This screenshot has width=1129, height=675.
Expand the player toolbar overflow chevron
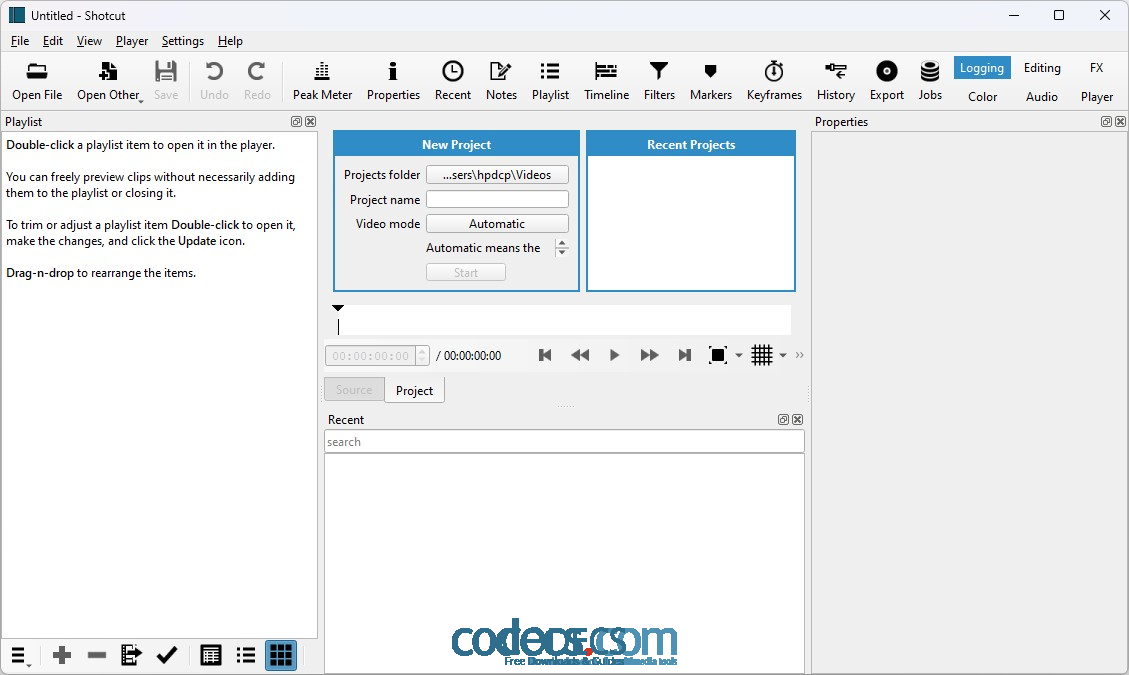(799, 355)
